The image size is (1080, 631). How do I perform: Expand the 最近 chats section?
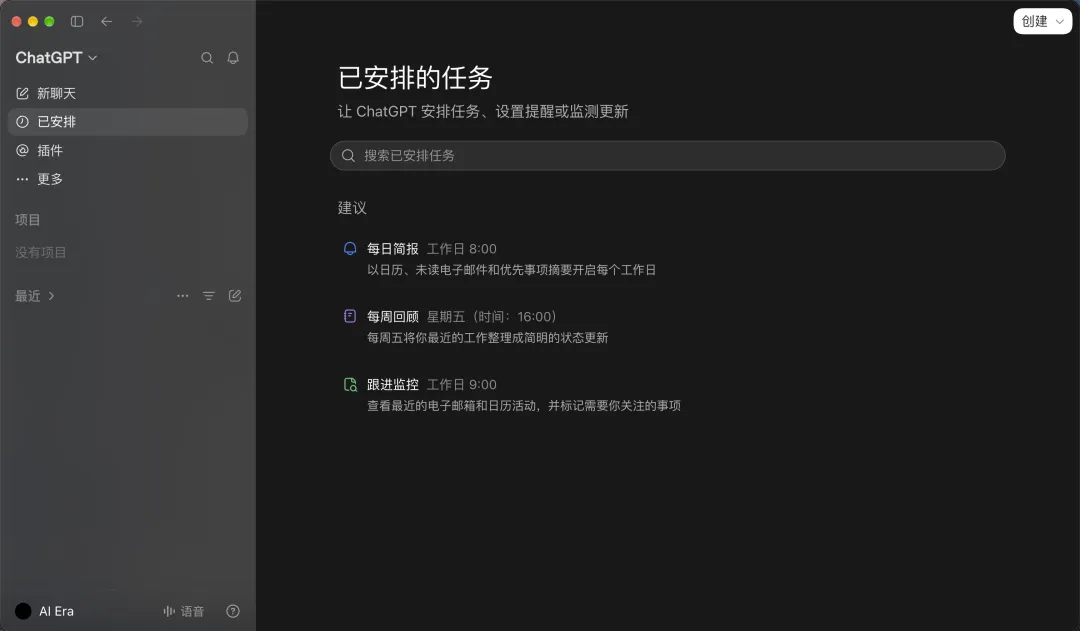tap(34, 296)
